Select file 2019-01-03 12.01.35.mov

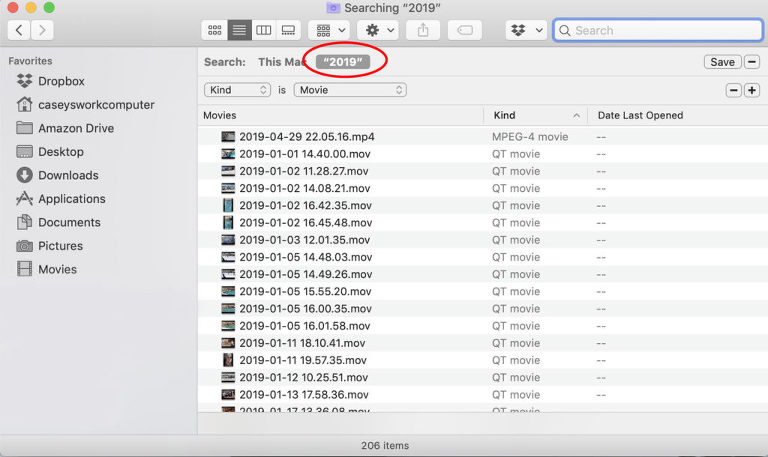[x=305, y=240]
